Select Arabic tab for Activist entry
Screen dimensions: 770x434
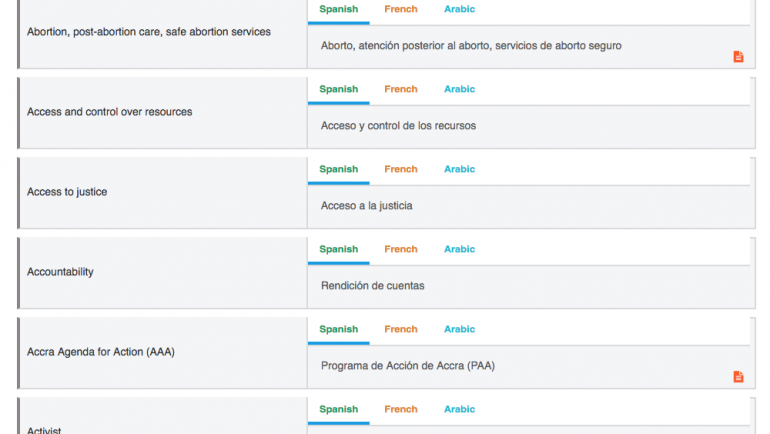coord(460,409)
